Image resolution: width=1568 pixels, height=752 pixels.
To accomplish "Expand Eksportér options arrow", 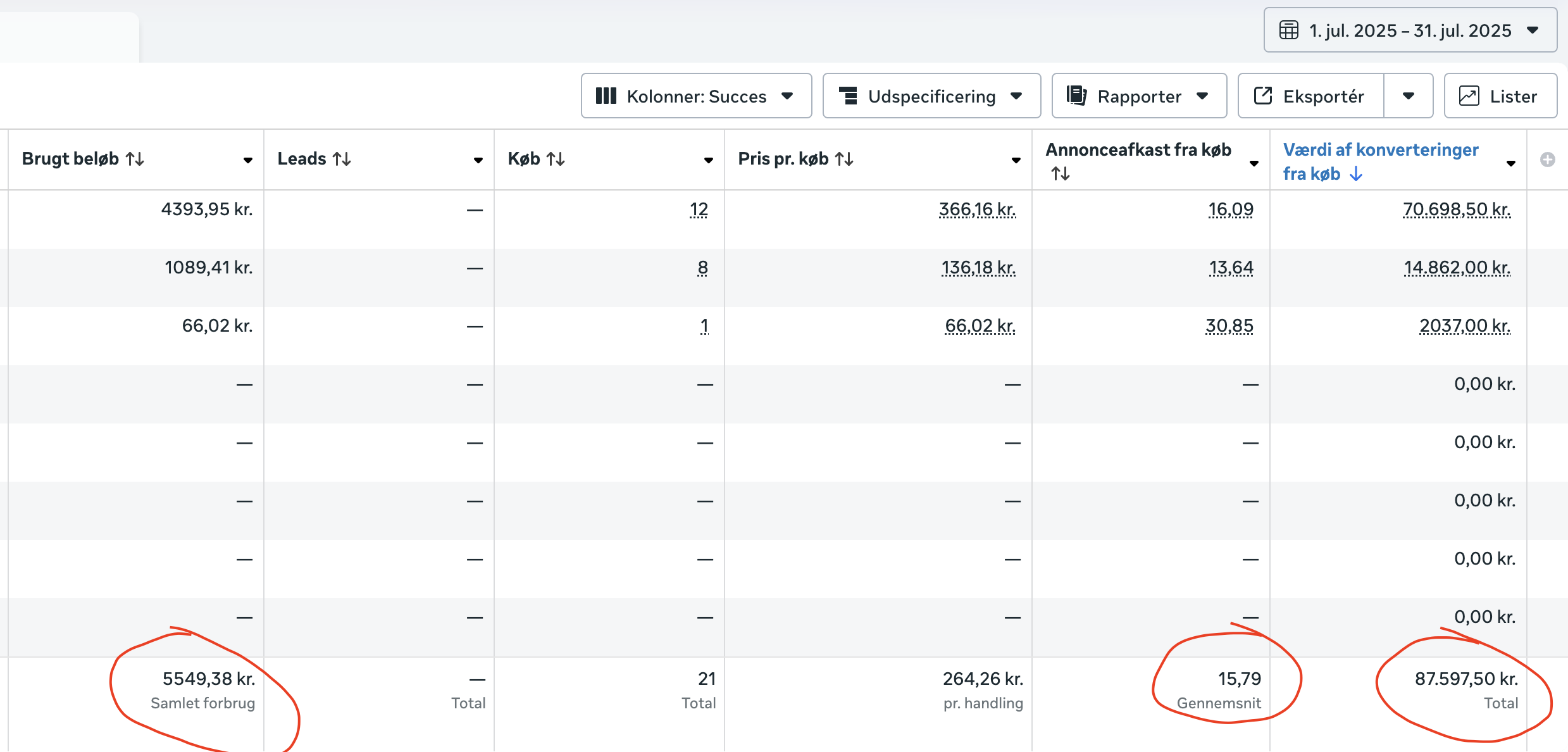I will (1408, 96).
